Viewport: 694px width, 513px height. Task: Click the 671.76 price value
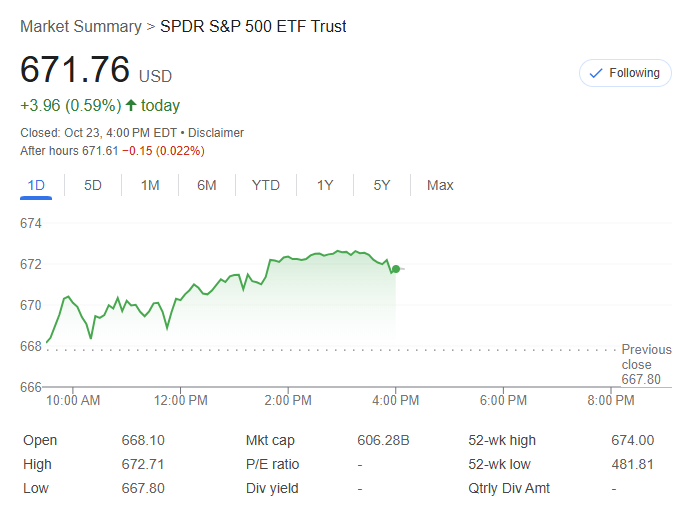point(75,70)
